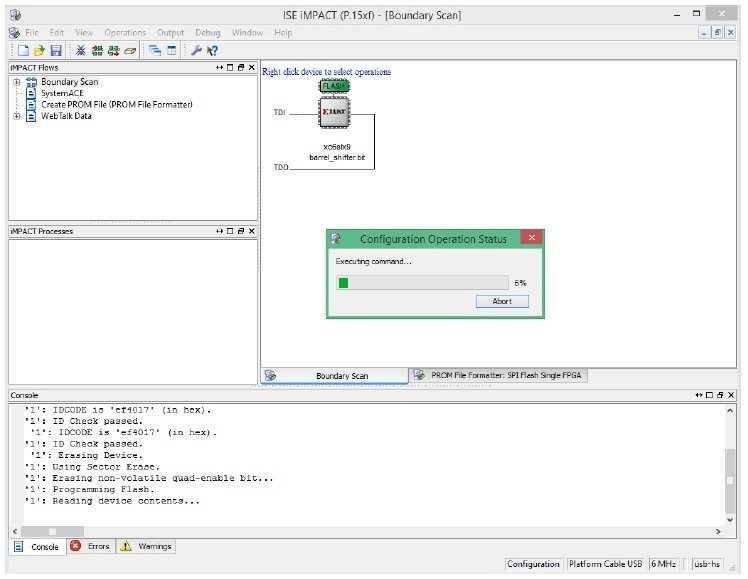Click the Platform Cable USB status entry
The width and height of the screenshot is (748, 579).
[605, 564]
